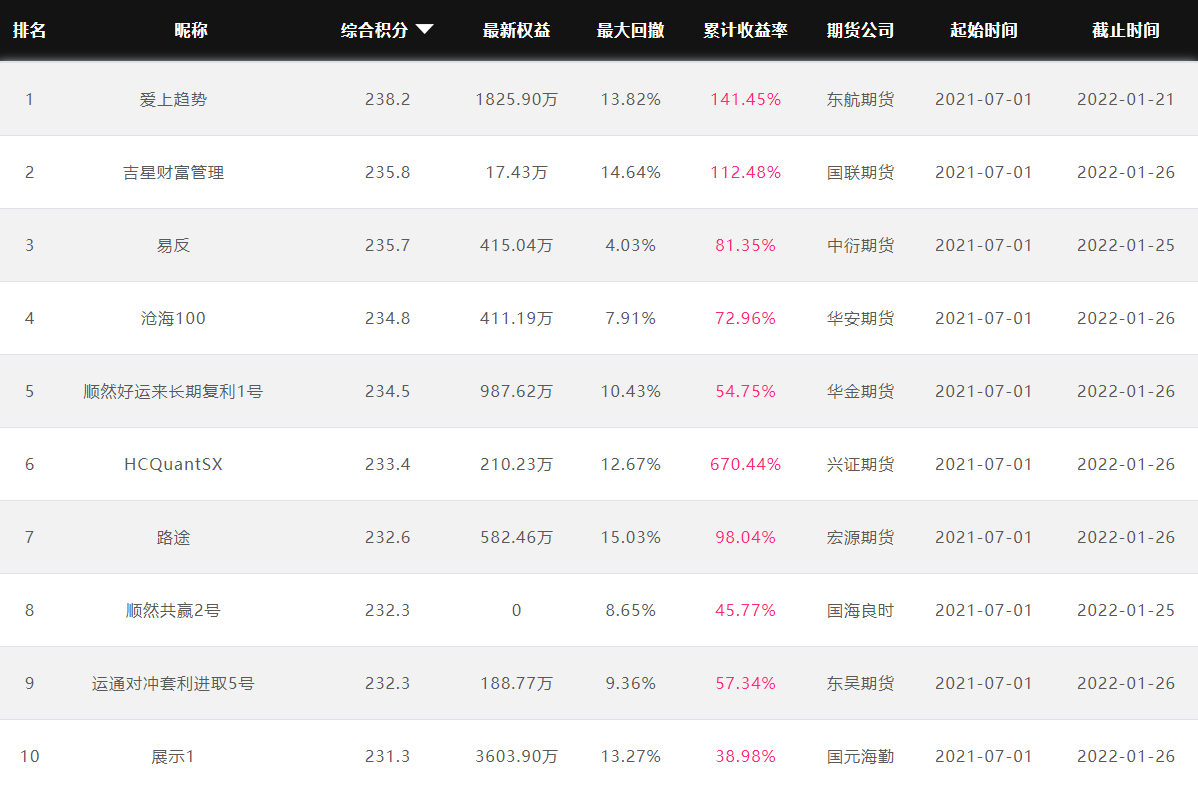Select the 最新权益 column header
1198x790 pixels.
pos(516,31)
